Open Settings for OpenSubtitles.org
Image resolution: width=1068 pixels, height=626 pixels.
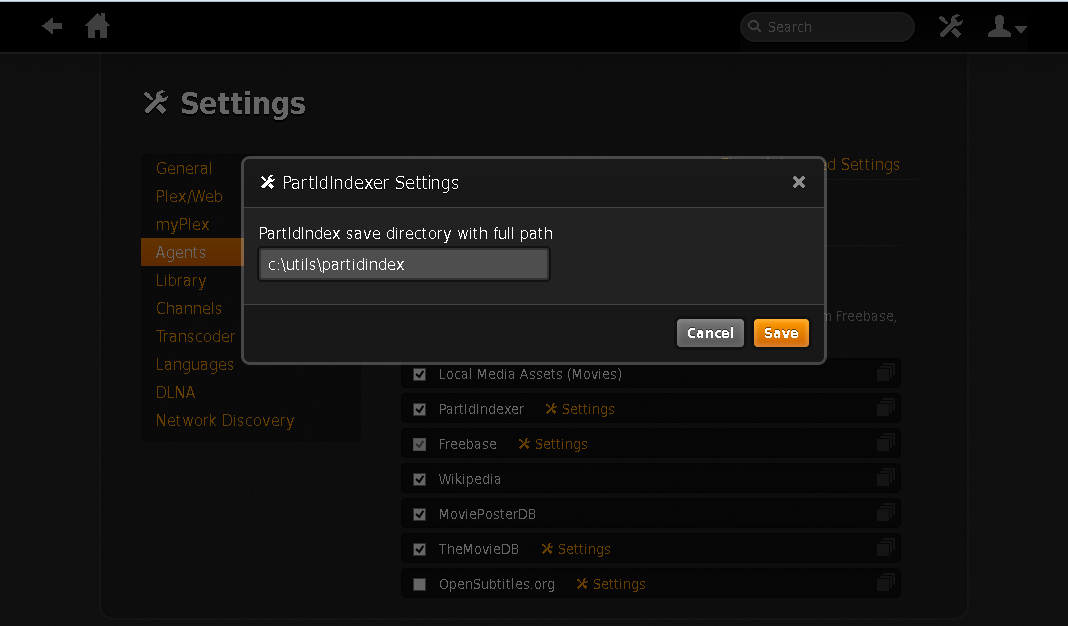610,583
